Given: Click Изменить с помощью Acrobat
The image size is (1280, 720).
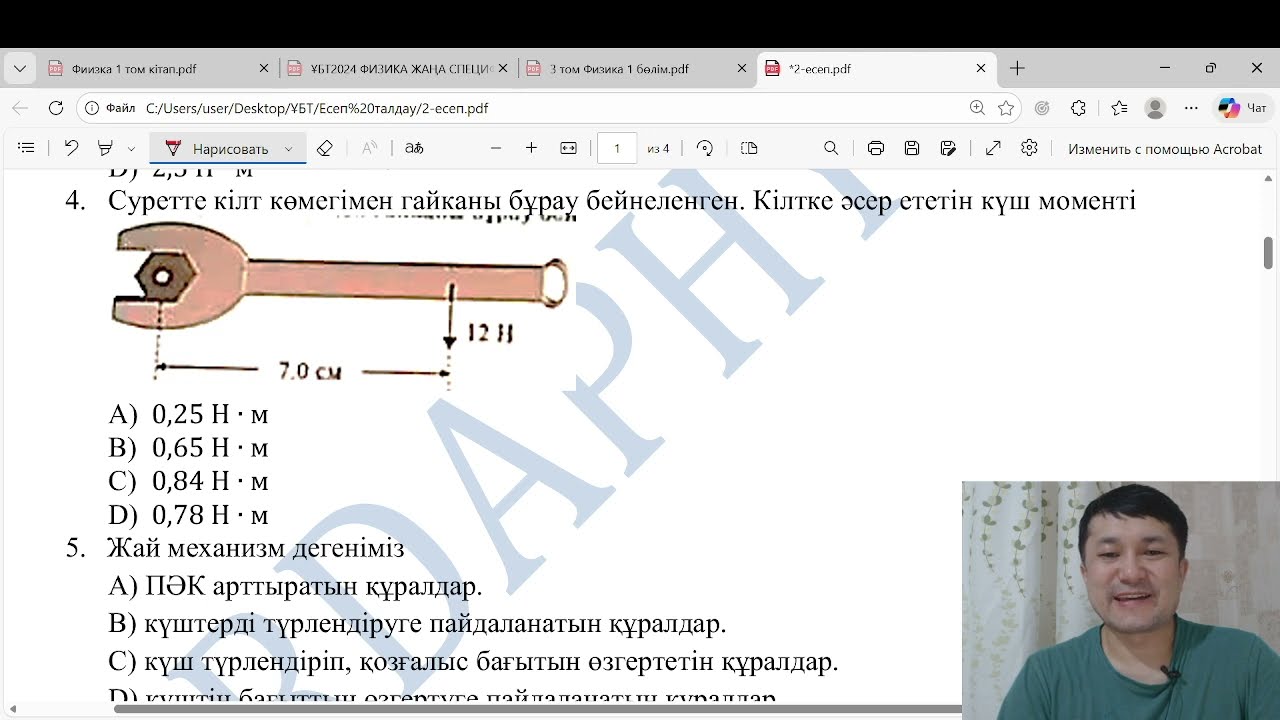Looking at the screenshot, I should [x=1165, y=149].
